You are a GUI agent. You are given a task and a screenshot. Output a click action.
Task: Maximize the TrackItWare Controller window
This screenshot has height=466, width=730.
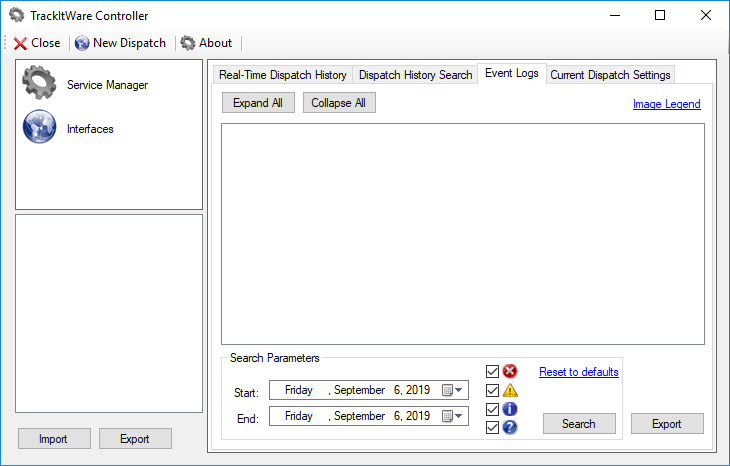click(660, 15)
